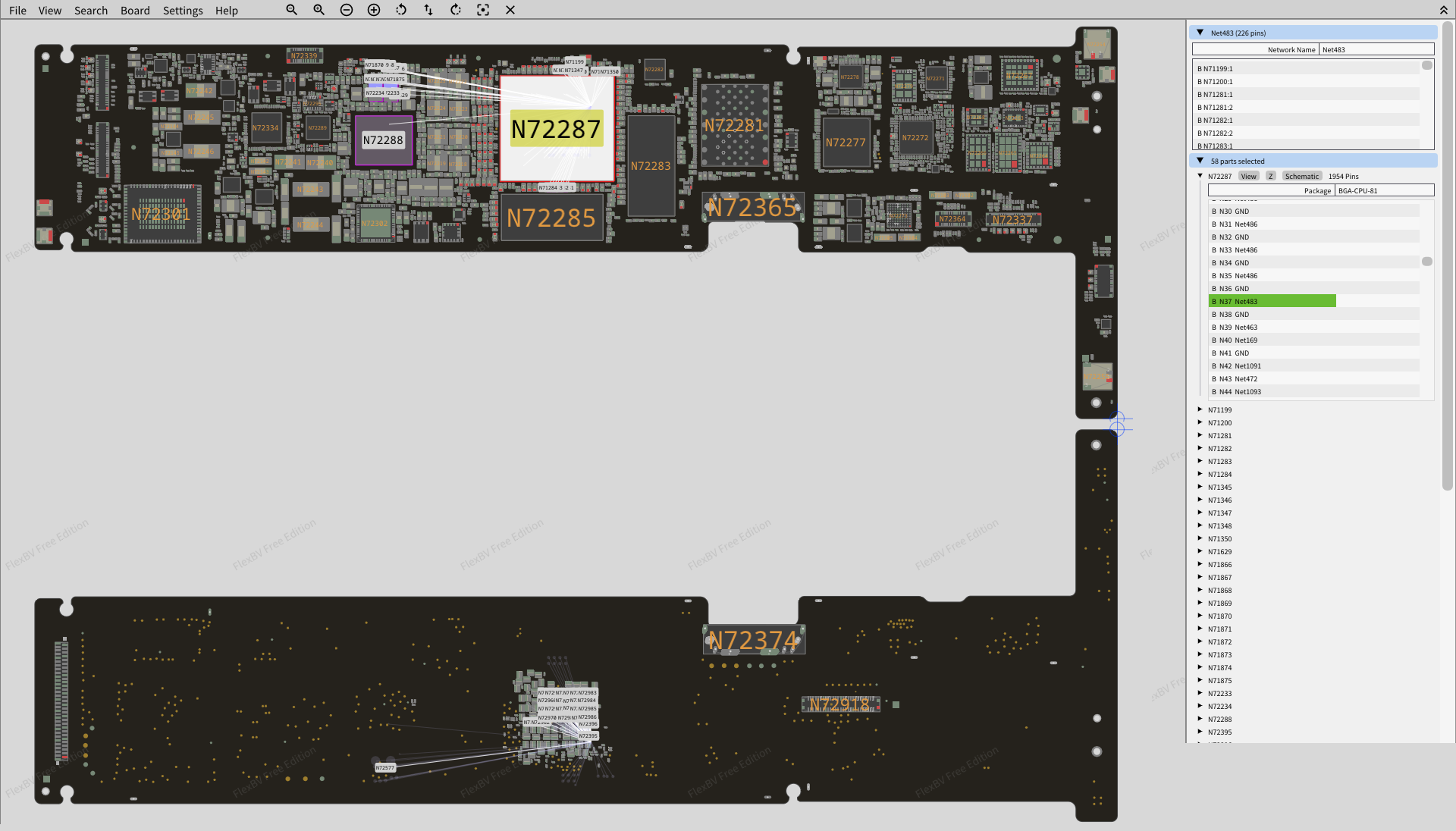Open the Board menu
Viewport: 1456px width, 831px height.
135,11
